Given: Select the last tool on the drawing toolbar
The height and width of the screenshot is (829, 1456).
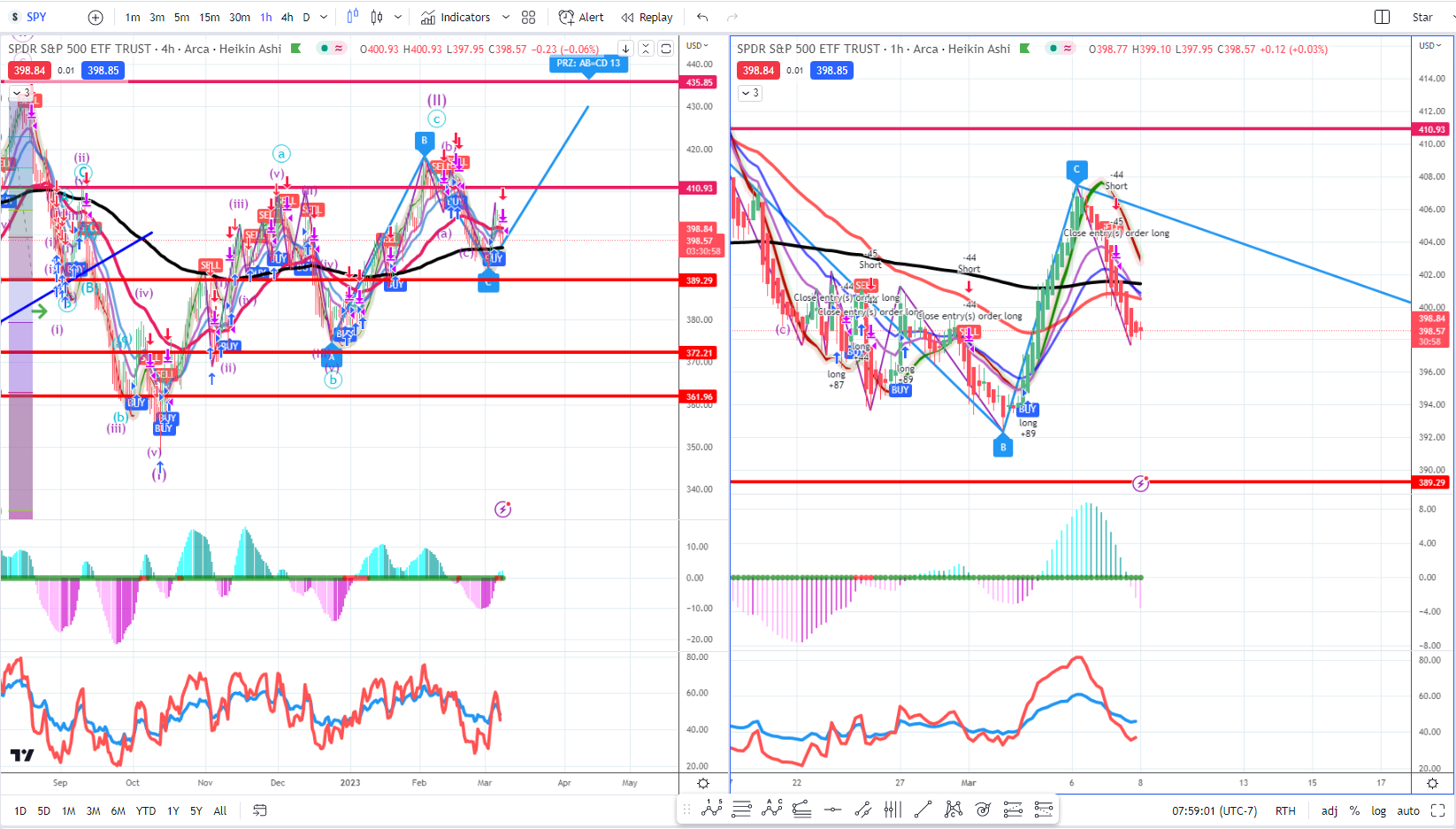Looking at the screenshot, I should (1043, 809).
